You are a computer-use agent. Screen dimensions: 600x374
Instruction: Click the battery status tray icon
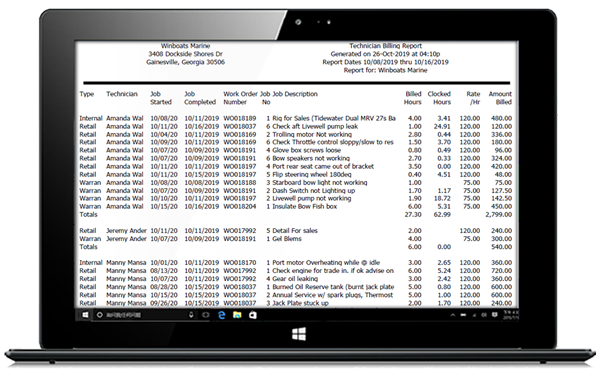[463, 315]
